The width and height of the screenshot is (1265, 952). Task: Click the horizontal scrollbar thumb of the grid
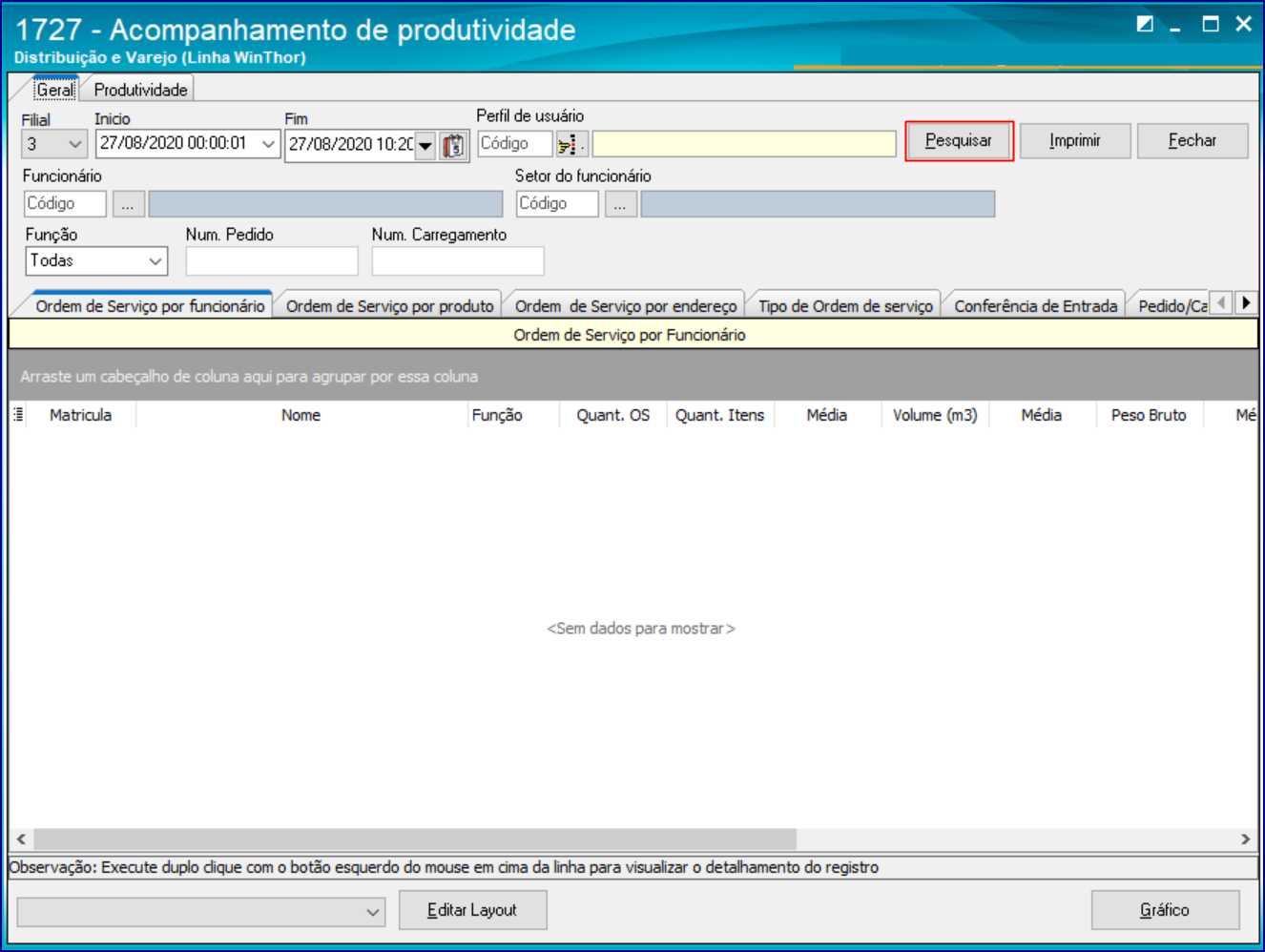(x=415, y=839)
